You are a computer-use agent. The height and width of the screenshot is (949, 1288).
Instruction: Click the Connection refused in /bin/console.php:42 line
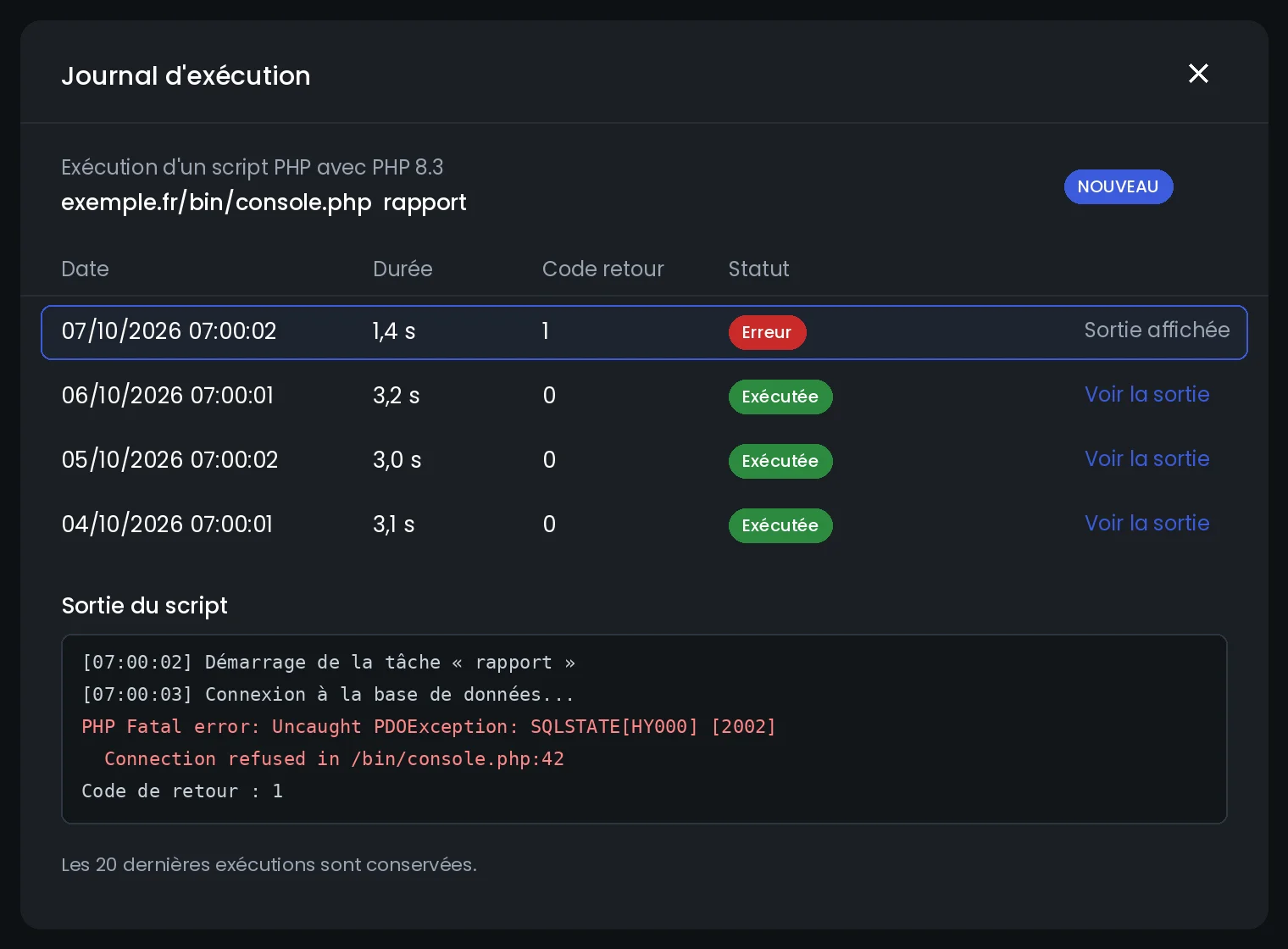pos(334,759)
